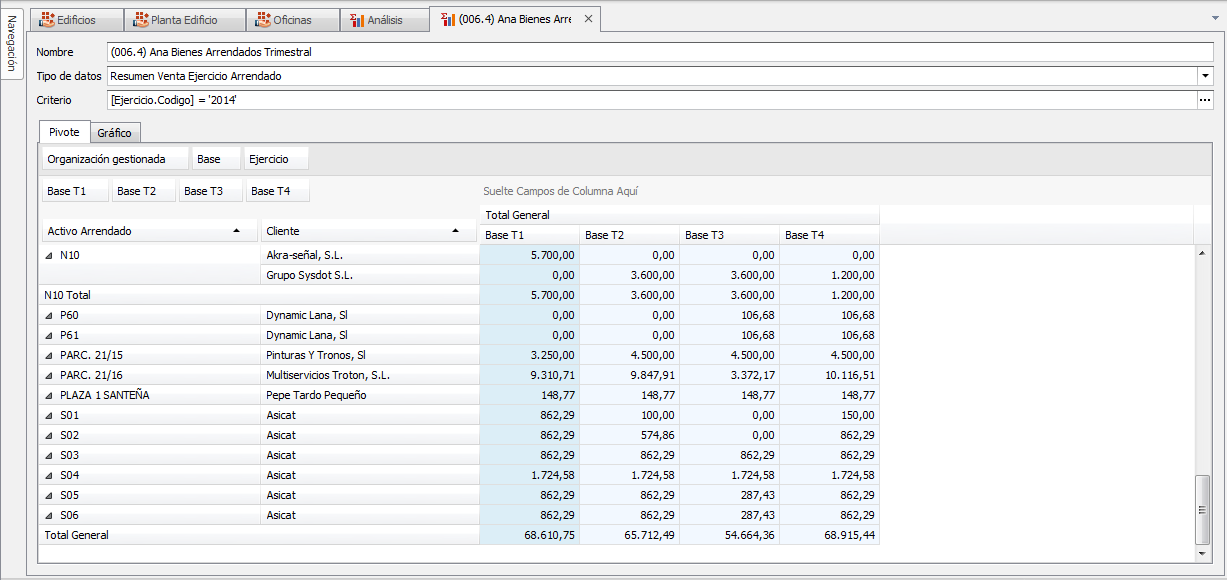Screen dimensions: 1227x580
Task: Click the Oficinas tab icon
Action: pyautogui.click(x=263, y=19)
